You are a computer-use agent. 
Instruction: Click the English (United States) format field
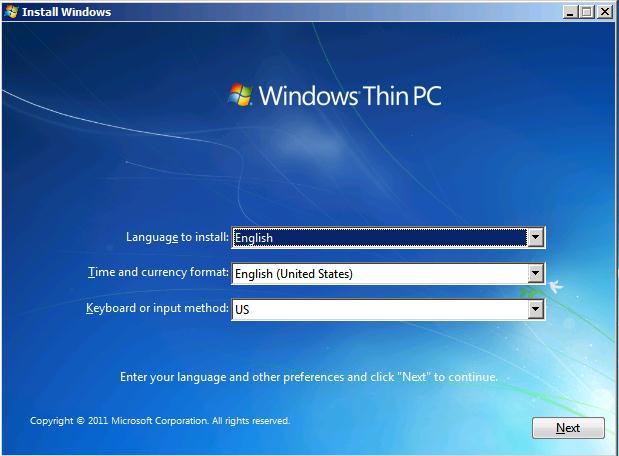[x=379, y=273]
